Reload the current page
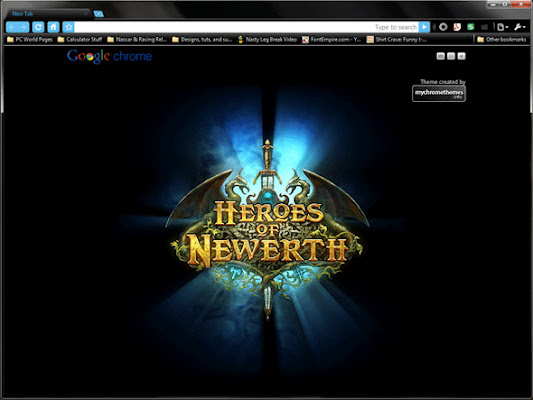 [38, 27]
